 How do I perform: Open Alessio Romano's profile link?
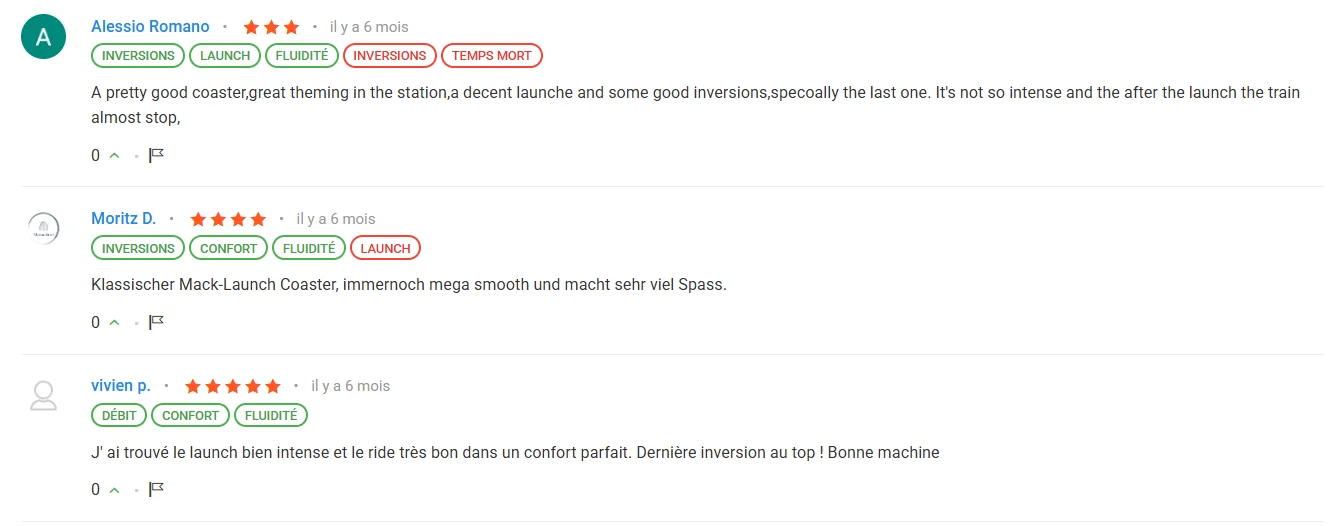(150, 27)
